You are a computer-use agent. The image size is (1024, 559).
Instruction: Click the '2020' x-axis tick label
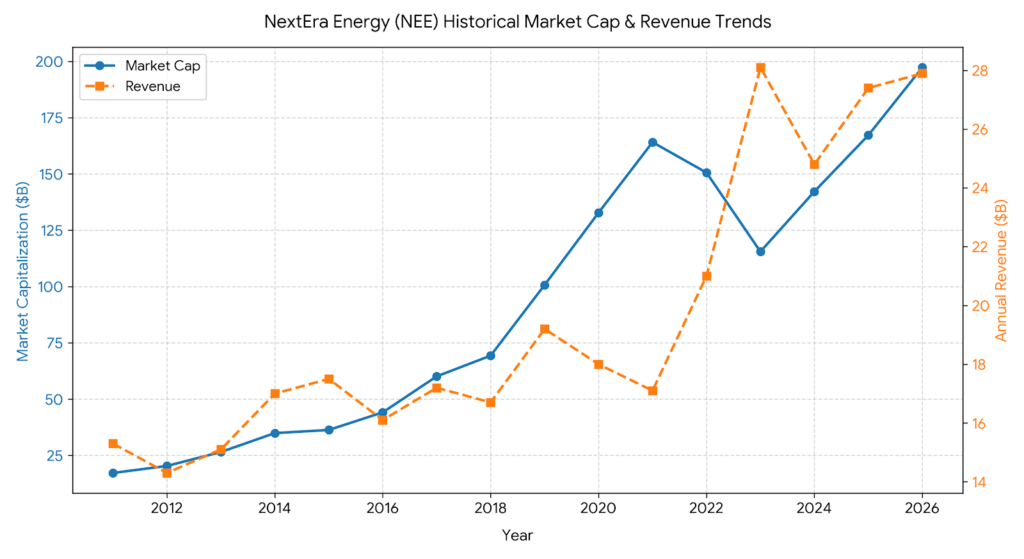[x=599, y=508]
